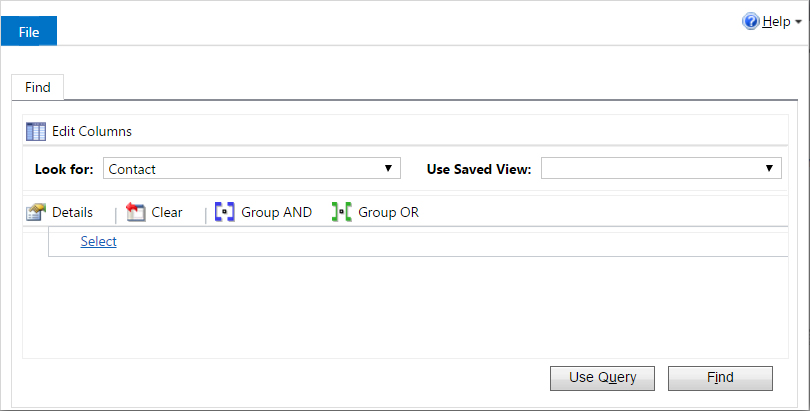Click the Help text link
The height and width of the screenshot is (411, 810).
(776, 22)
